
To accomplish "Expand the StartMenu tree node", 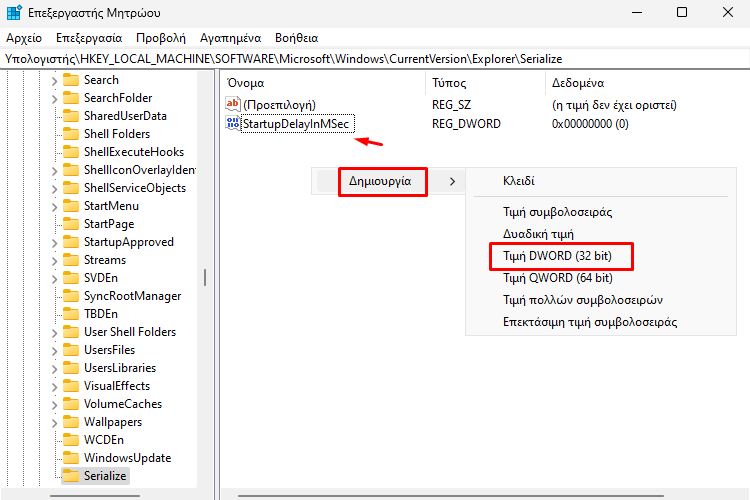I will tap(54, 207).
